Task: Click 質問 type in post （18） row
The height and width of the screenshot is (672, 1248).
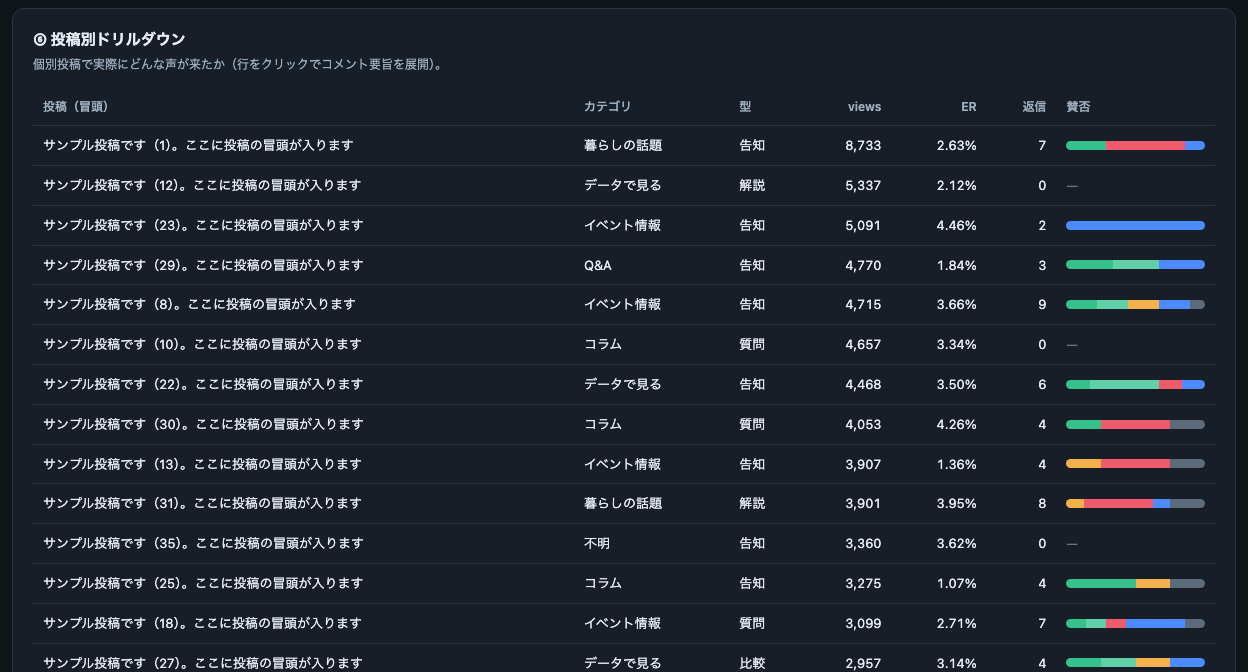Action: 752,624
